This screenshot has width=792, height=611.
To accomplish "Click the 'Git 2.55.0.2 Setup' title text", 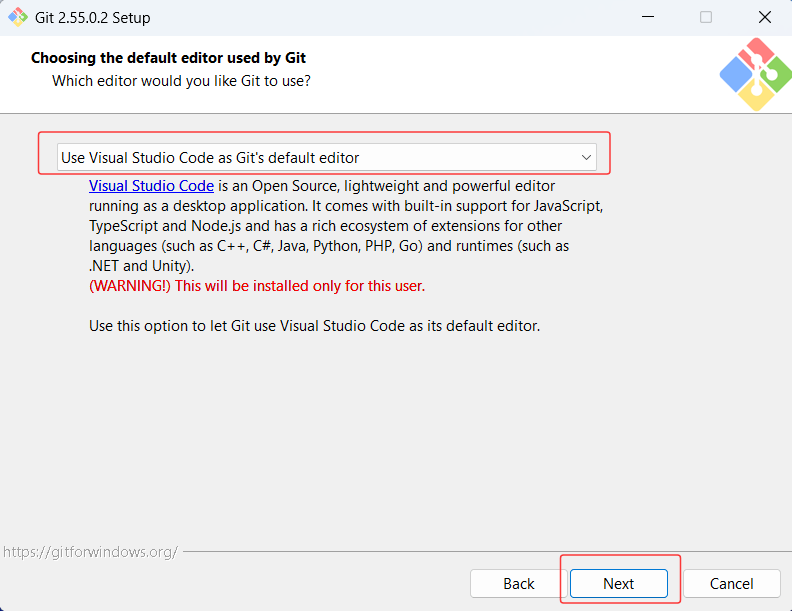I will [x=92, y=18].
